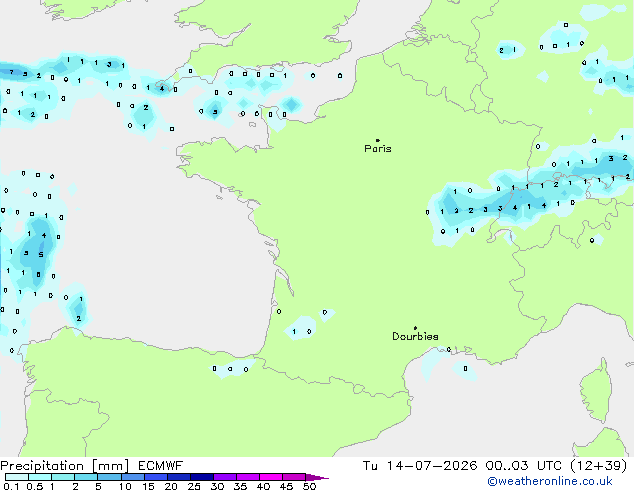The width and height of the screenshot is (634, 490).
Task: Click the '25' legend value
Action: tap(194, 486)
